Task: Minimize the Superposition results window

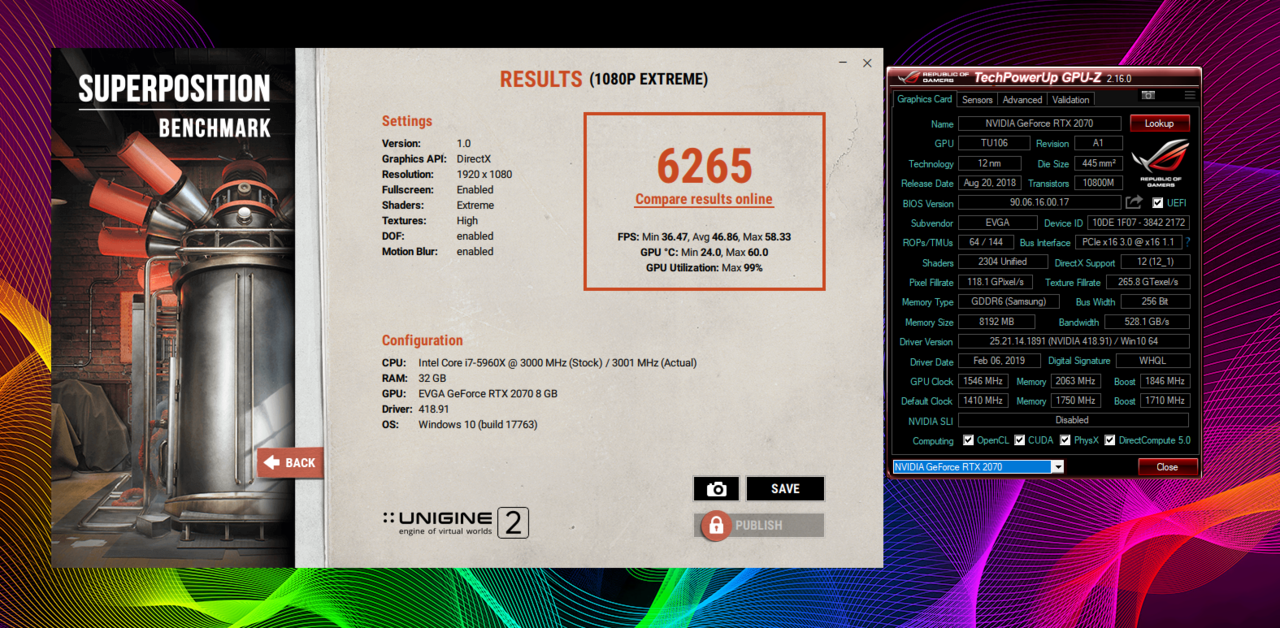Action: [841, 63]
